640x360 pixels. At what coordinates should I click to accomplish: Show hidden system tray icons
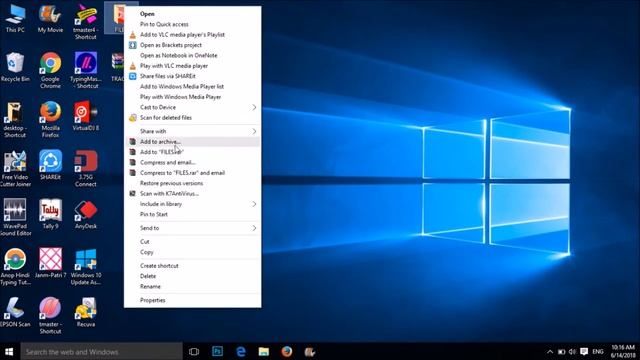(x=550, y=351)
